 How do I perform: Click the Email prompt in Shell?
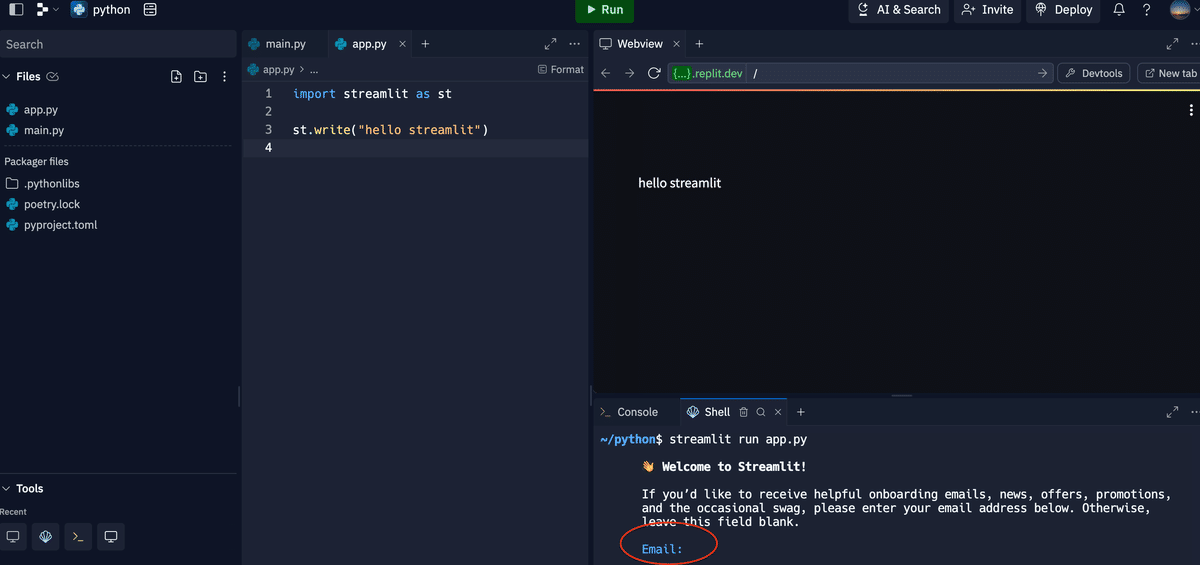click(662, 549)
